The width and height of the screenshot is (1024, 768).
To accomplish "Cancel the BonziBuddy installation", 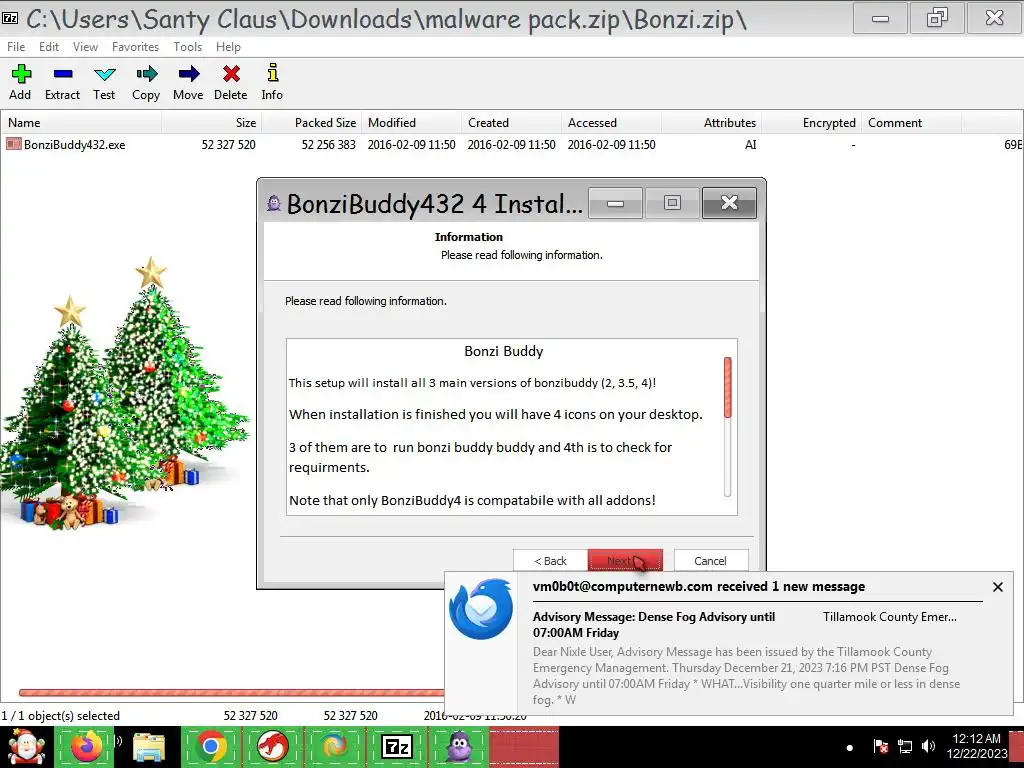I will [711, 561].
